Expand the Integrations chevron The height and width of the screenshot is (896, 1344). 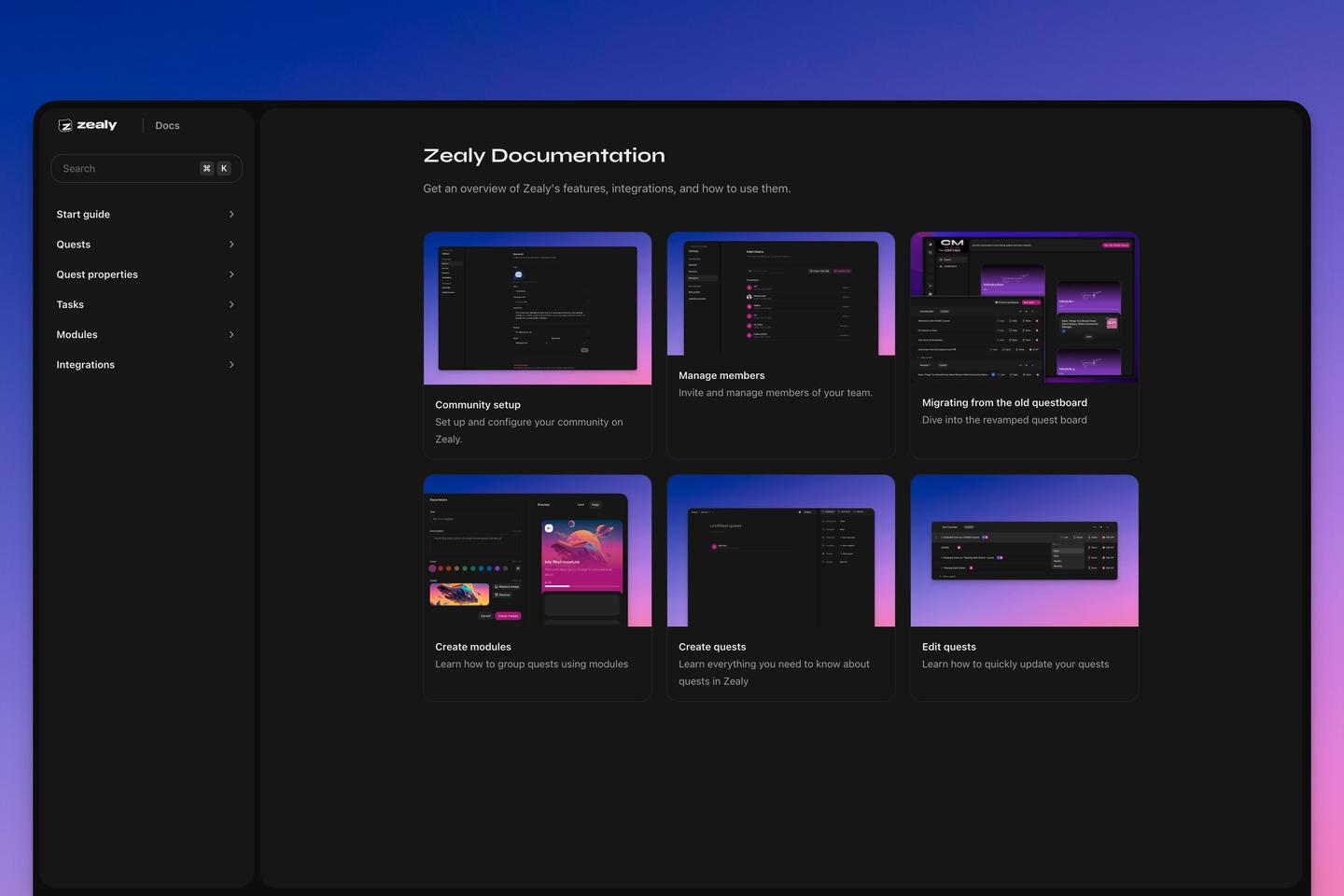(231, 365)
